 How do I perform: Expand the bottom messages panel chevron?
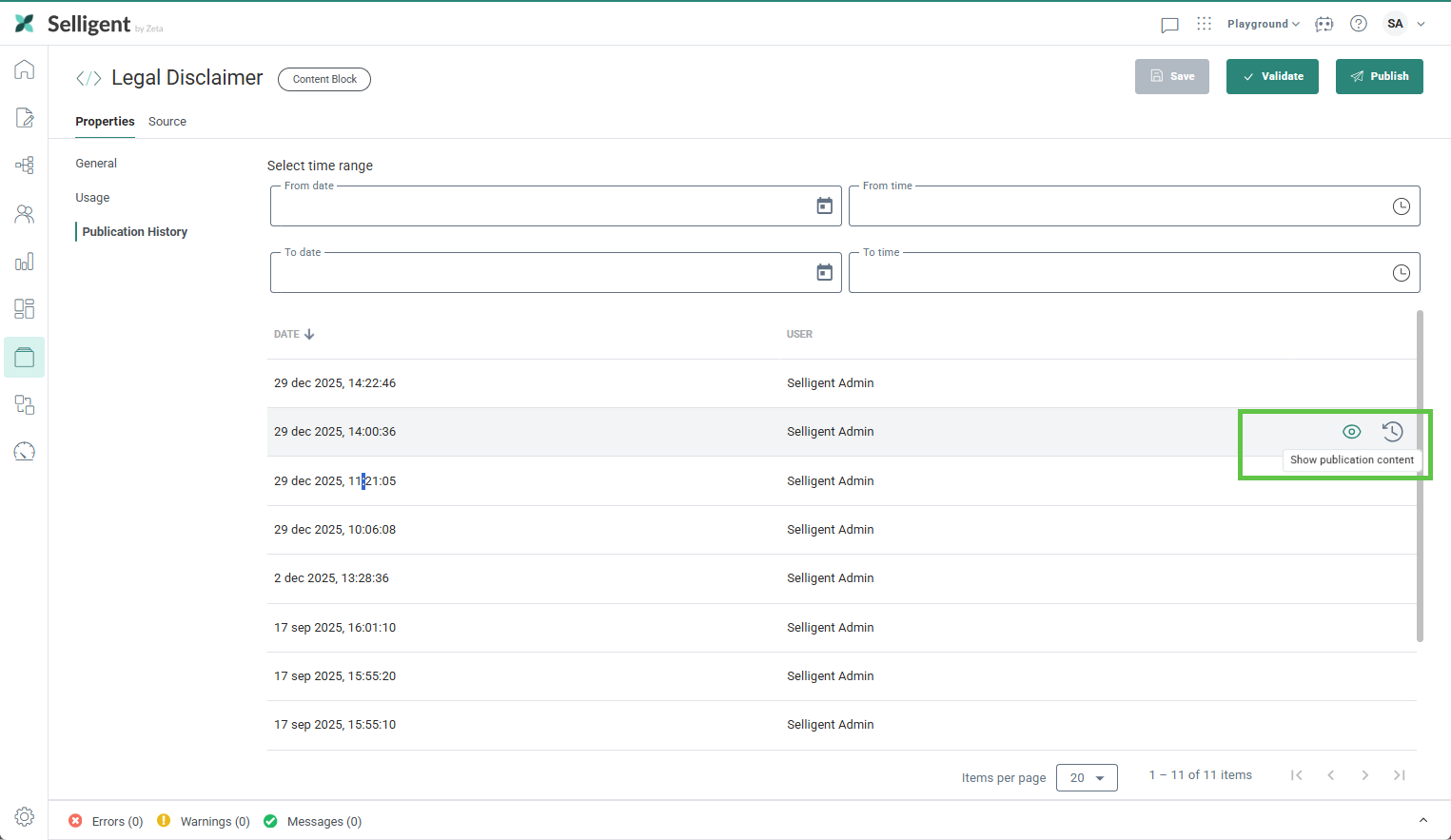[1422, 820]
